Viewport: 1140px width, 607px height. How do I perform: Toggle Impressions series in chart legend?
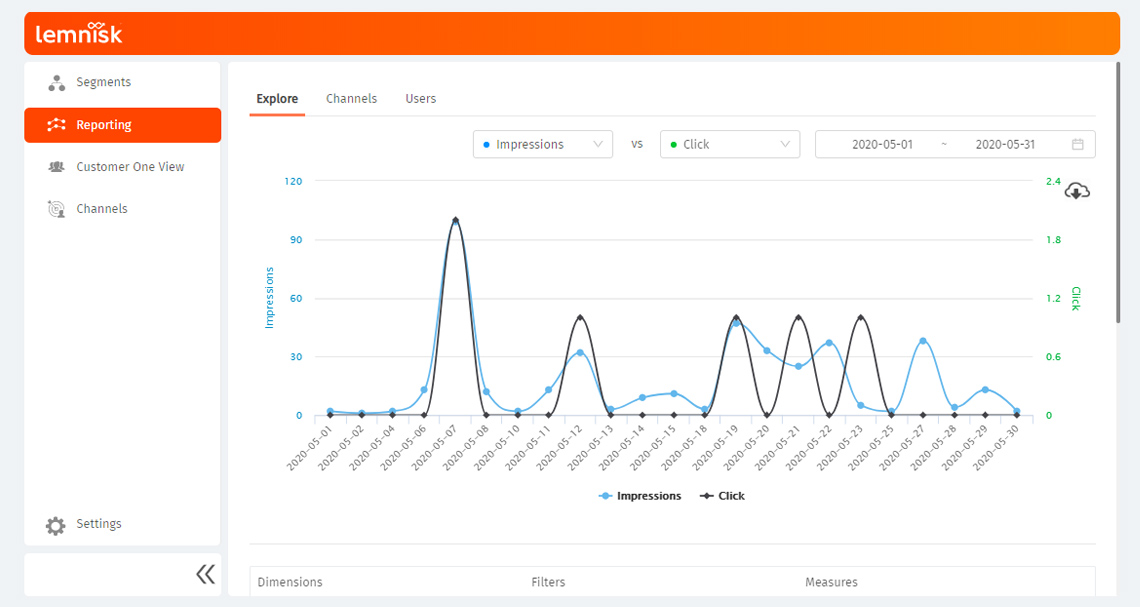coord(640,496)
